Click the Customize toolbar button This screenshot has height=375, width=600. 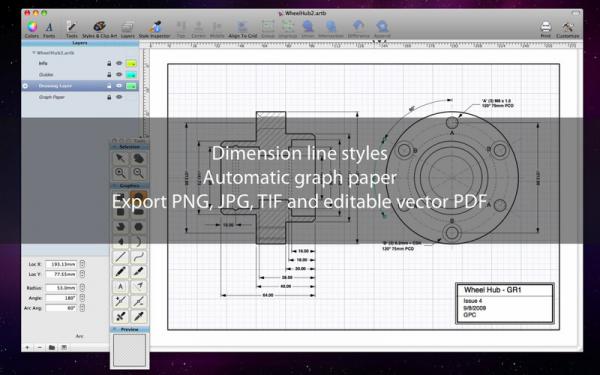[x=567, y=29]
